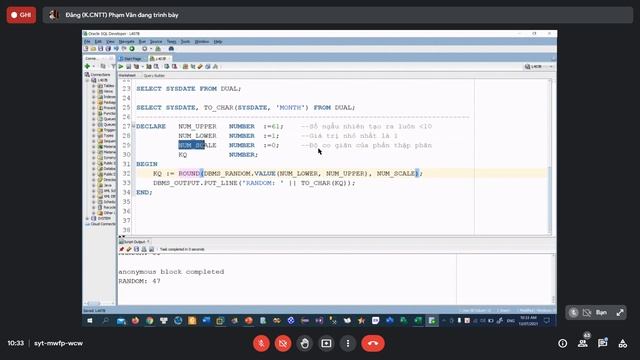Click the Open folder icon in main toolbar

click(93, 49)
